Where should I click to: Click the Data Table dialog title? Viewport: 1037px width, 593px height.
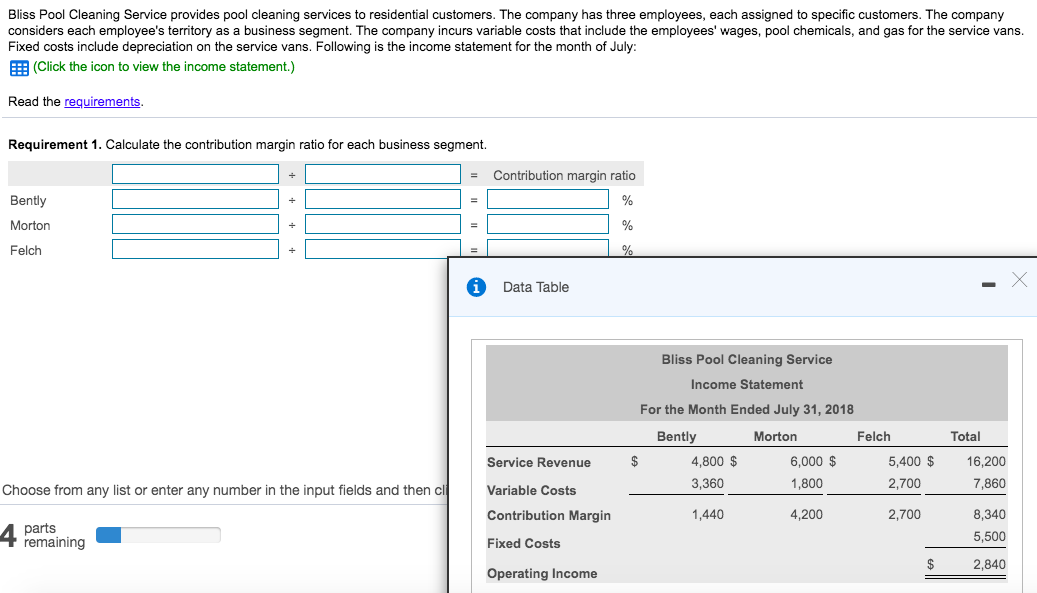tap(535, 287)
